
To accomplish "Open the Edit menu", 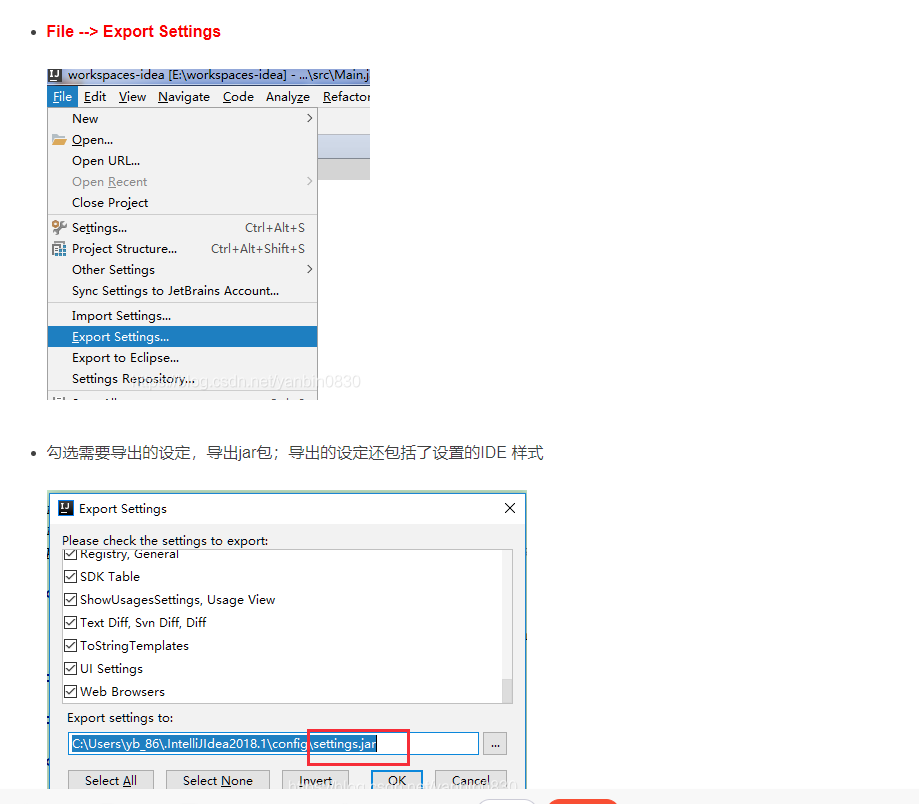I will pyautogui.click(x=94, y=97).
